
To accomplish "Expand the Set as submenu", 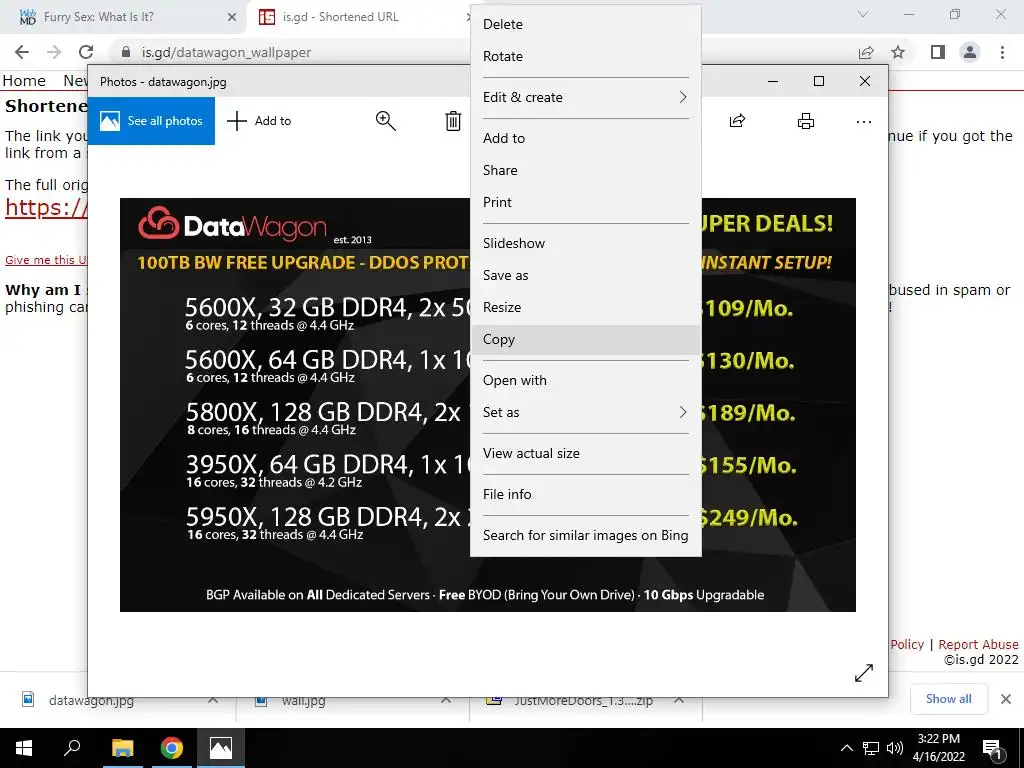I will 586,413.
